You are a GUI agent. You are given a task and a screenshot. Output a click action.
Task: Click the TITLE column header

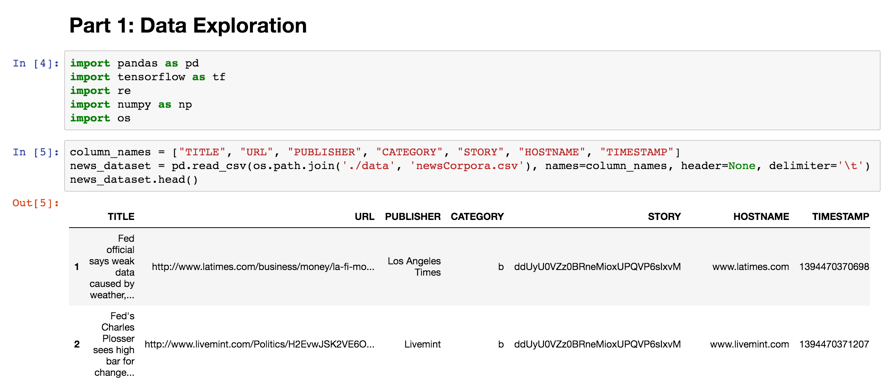tap(121, 216)
